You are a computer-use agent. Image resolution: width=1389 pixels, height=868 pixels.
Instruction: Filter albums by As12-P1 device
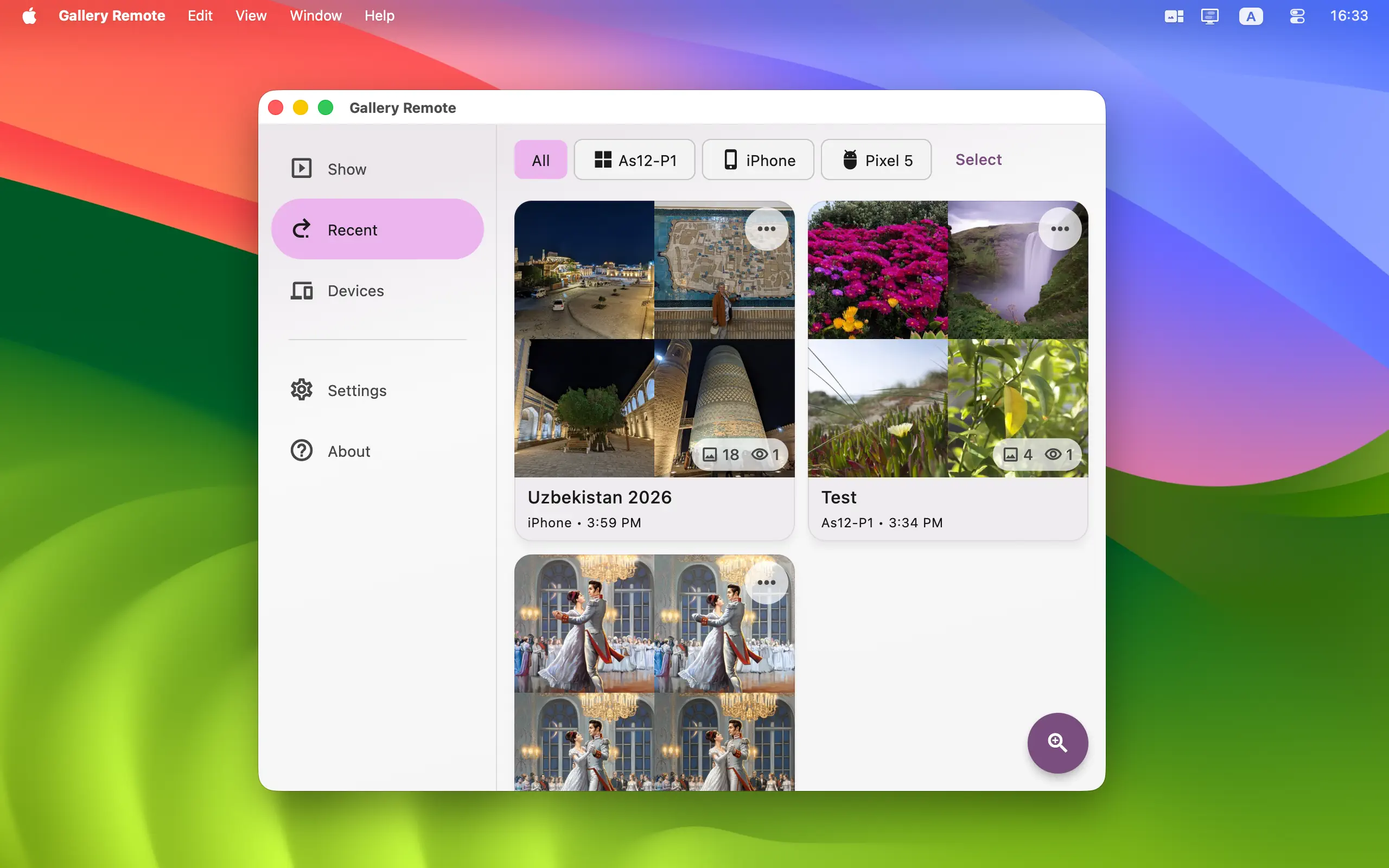634,159
